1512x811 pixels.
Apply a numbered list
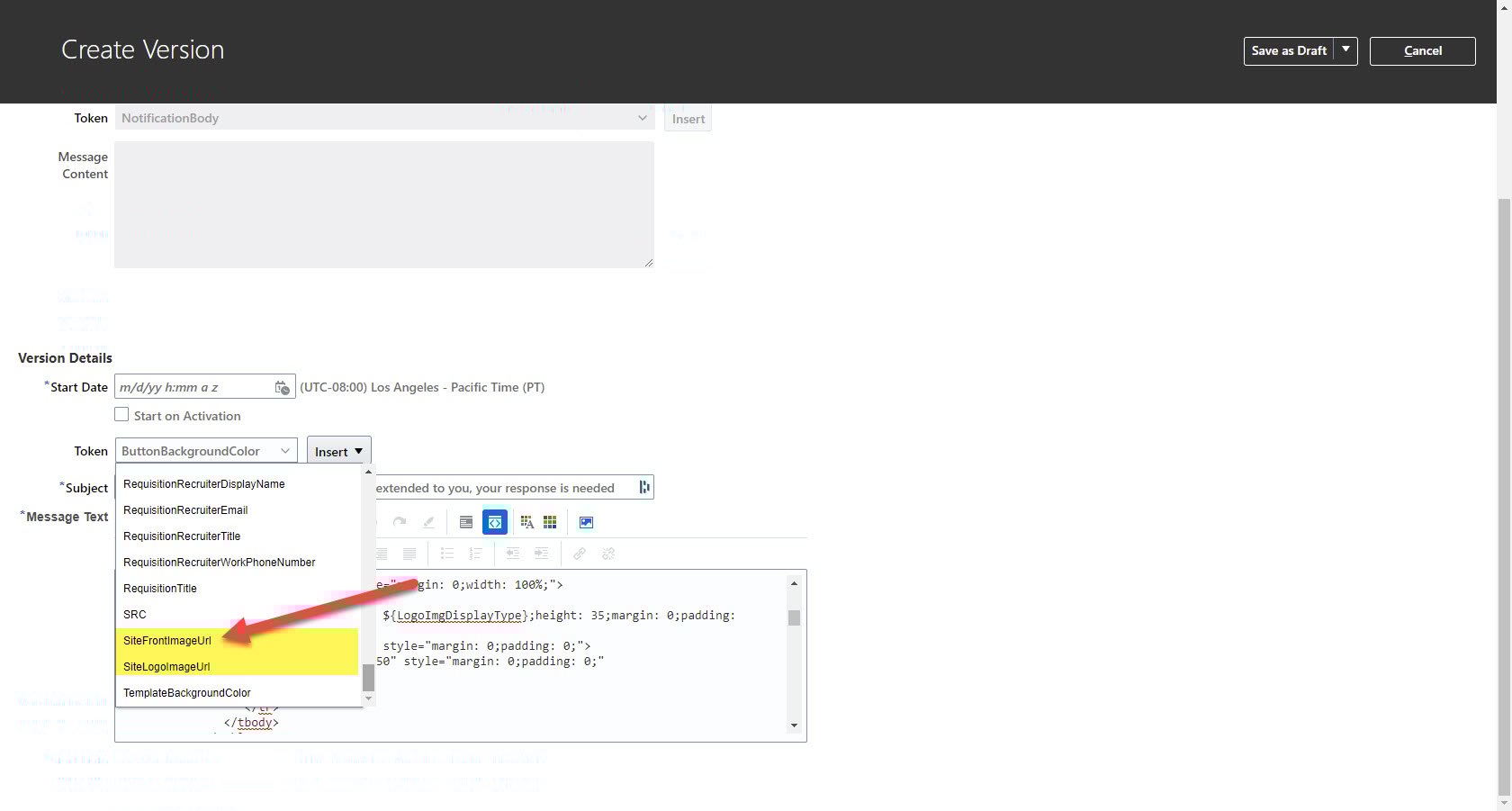(474, 554)
